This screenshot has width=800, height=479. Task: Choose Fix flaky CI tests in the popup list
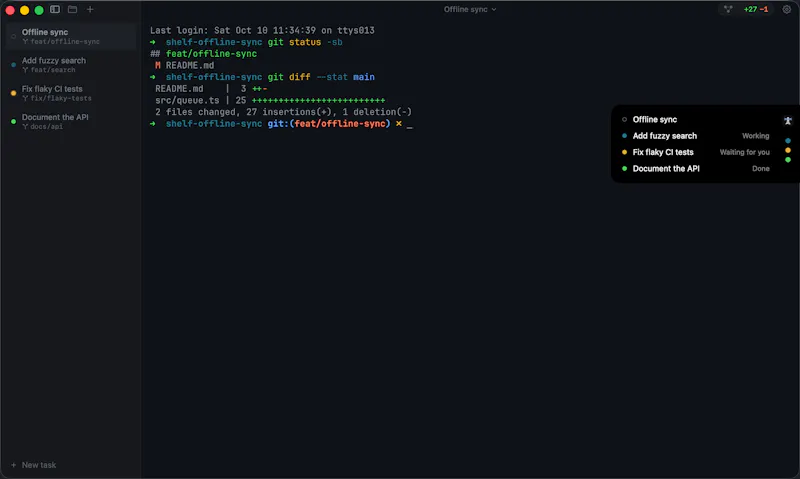pyautogui.click(x=663, y=152)
